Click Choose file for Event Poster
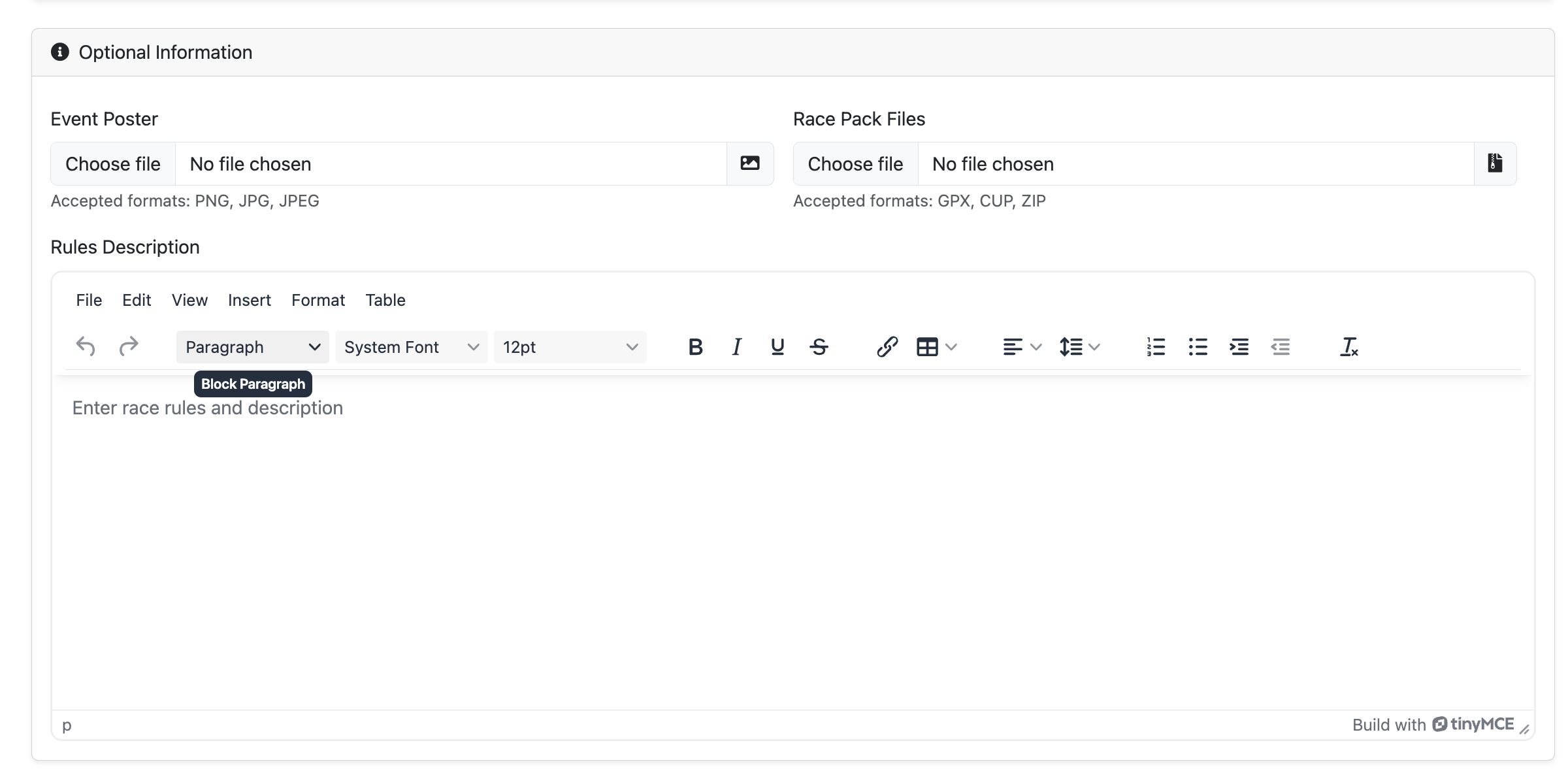 (x=113, y=163)
